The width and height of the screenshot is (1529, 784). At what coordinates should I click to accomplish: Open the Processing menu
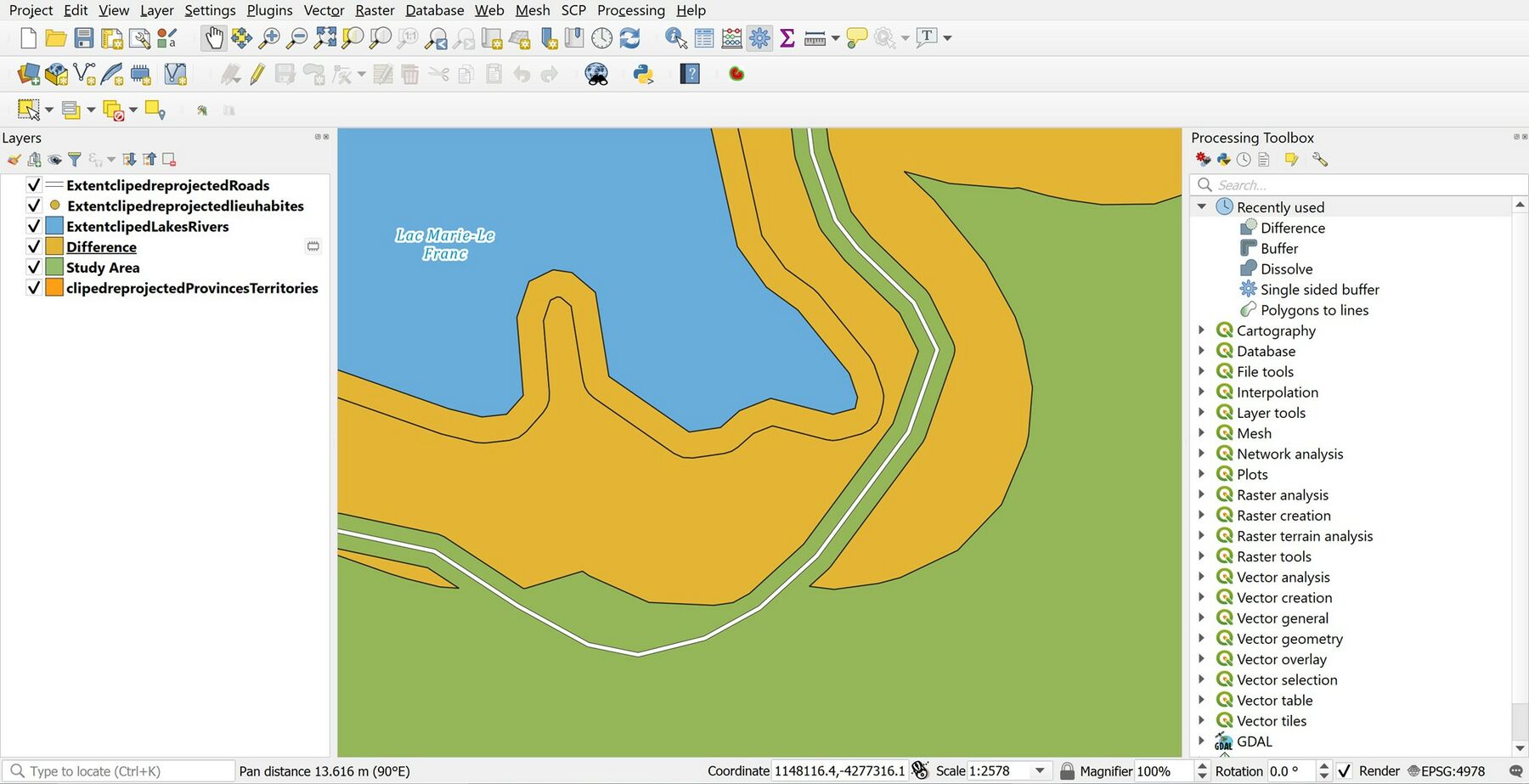click(630, 10)
